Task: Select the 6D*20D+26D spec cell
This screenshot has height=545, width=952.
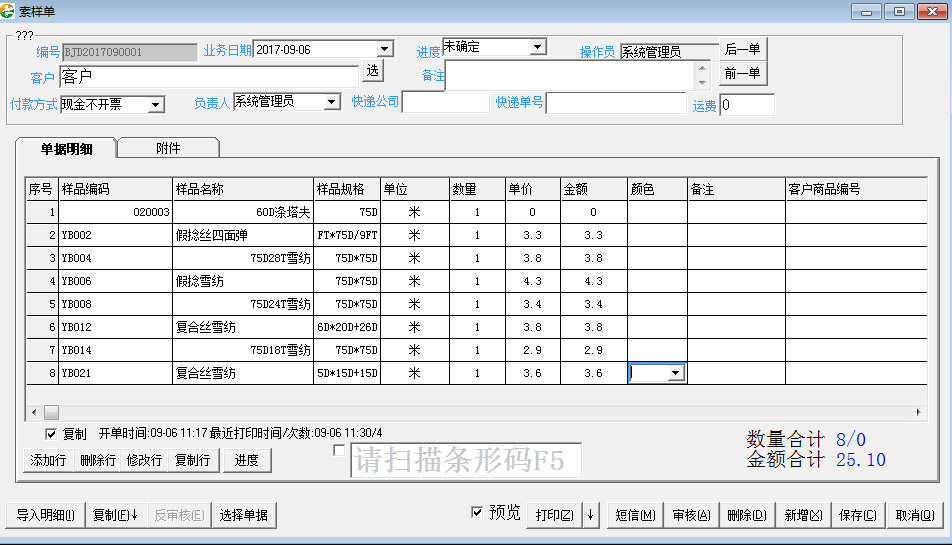Action: click(x=347, y=327)
